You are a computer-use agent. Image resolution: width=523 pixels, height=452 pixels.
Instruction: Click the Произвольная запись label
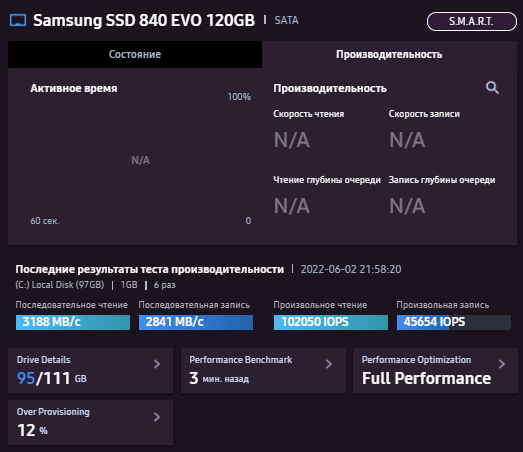click(x=443, y=305)
